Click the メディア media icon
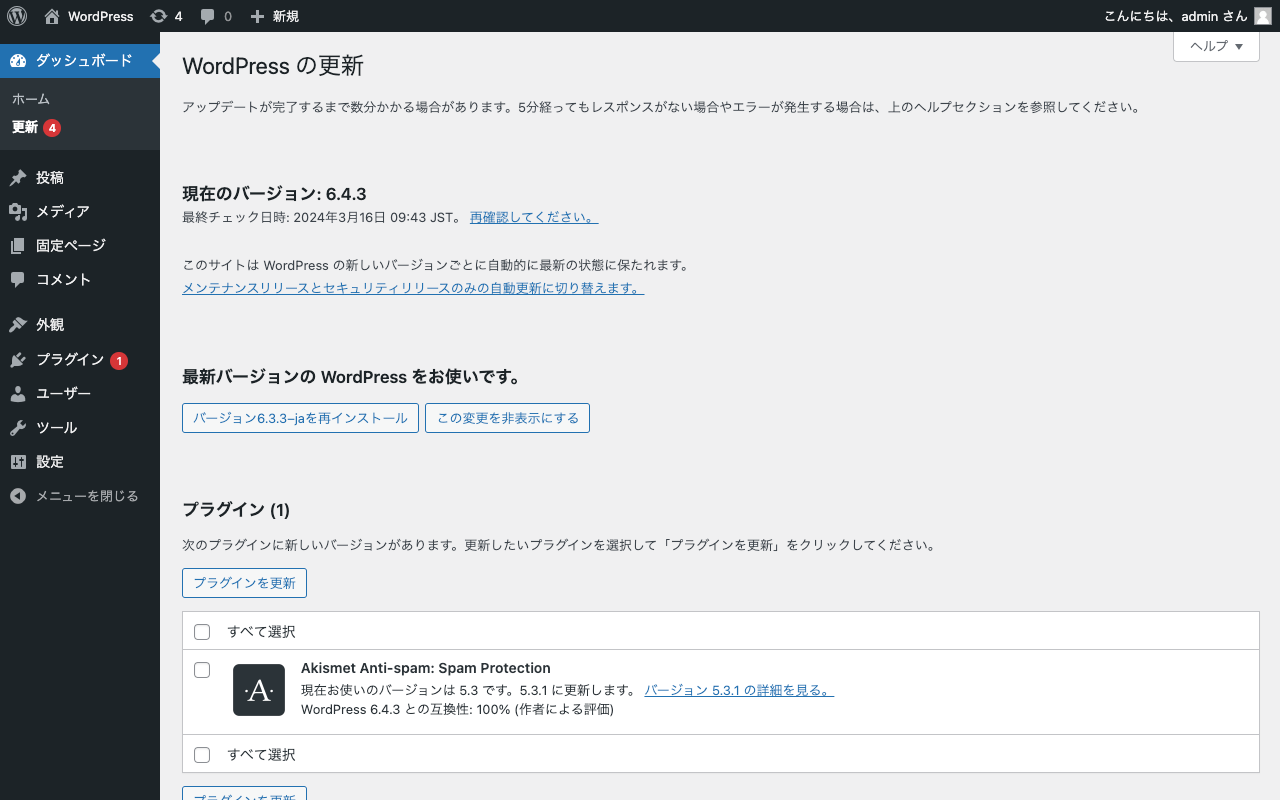The width and height of the screenshot is (1280, 800). pyautogui.click(x=18, y=212)
